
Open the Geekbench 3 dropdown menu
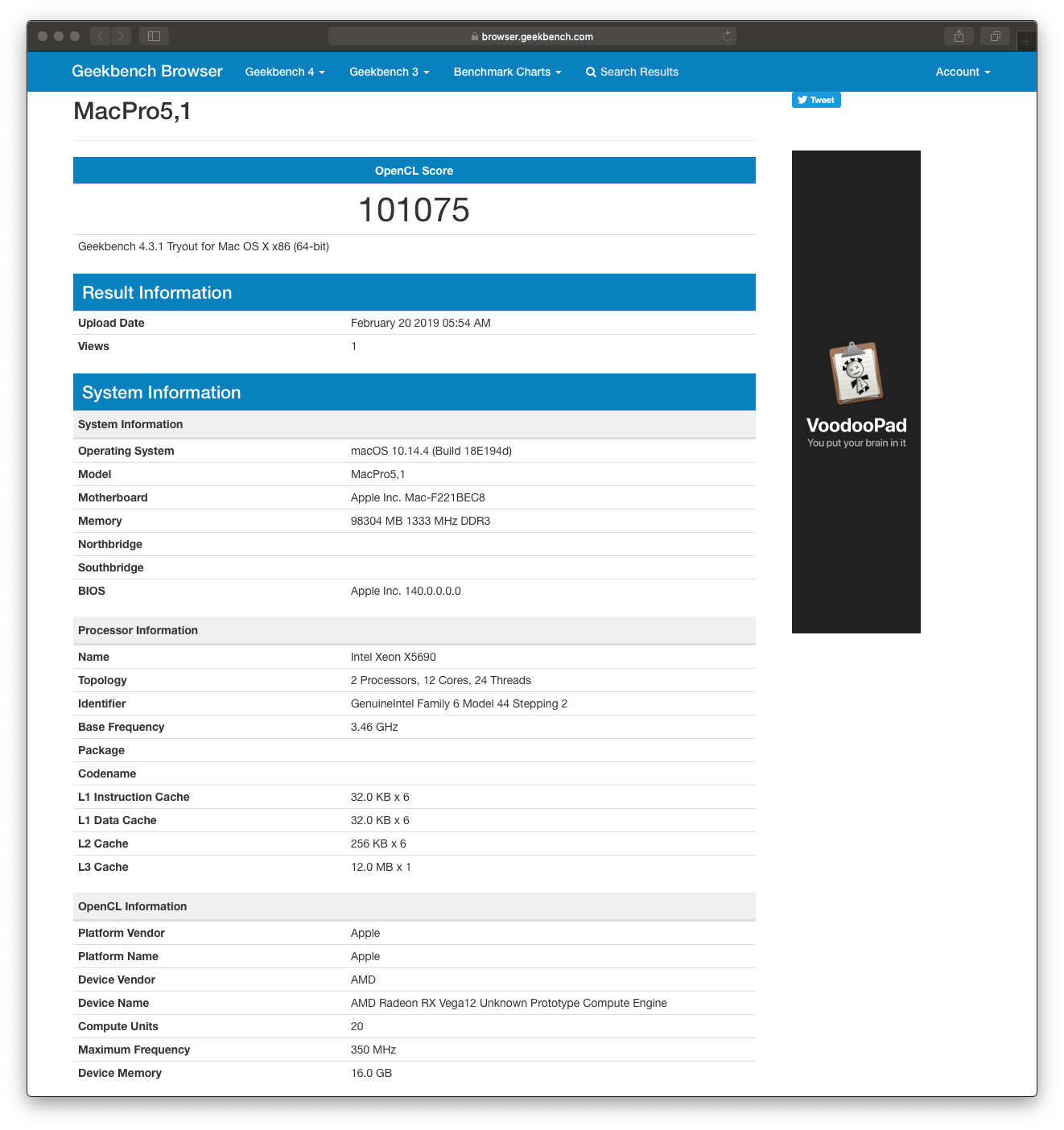point(390,72)
